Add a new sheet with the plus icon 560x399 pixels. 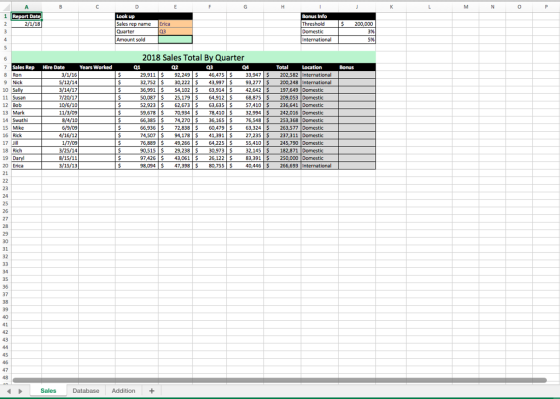click(x=151, y=391)
